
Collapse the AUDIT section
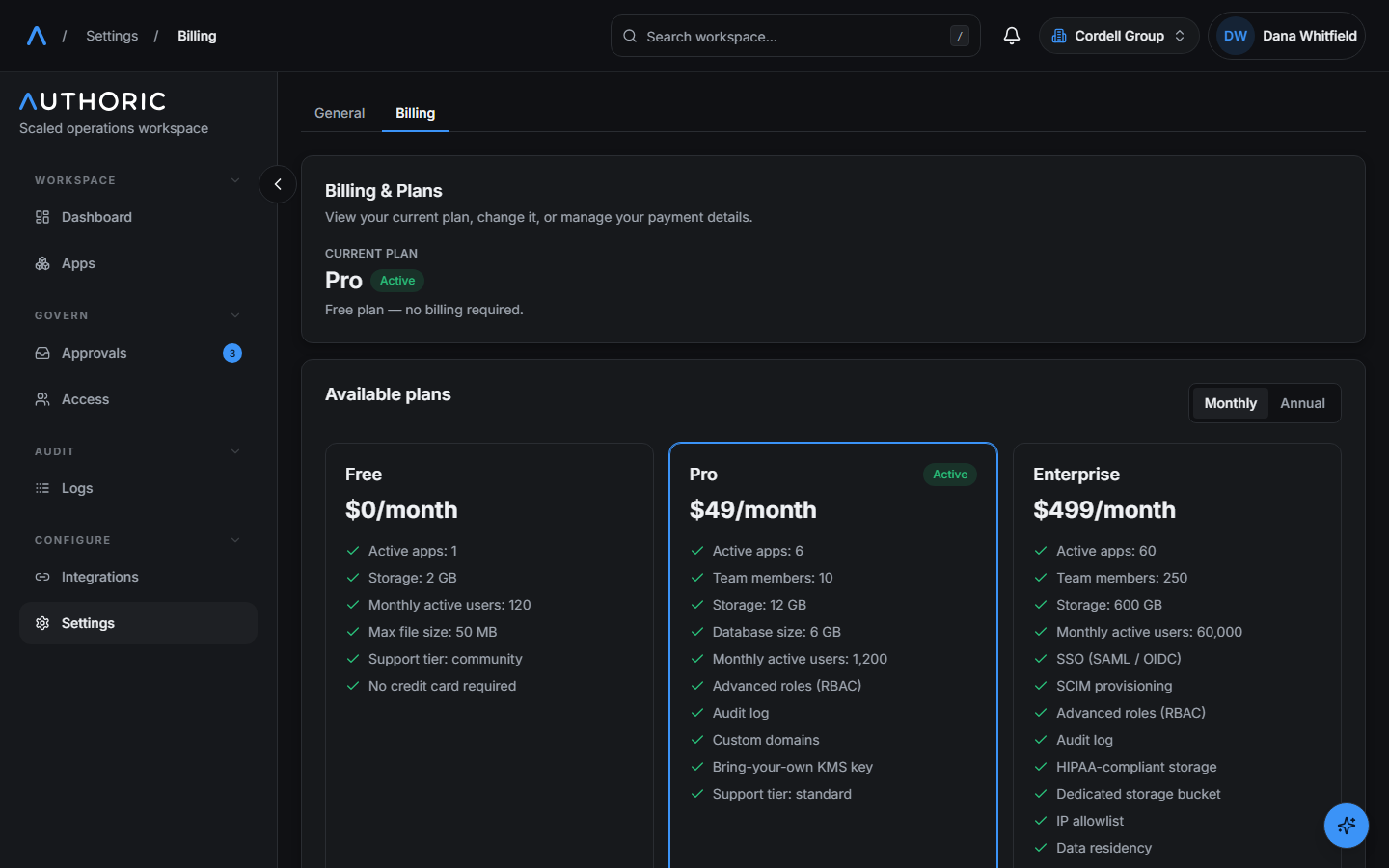click(235, 451)
